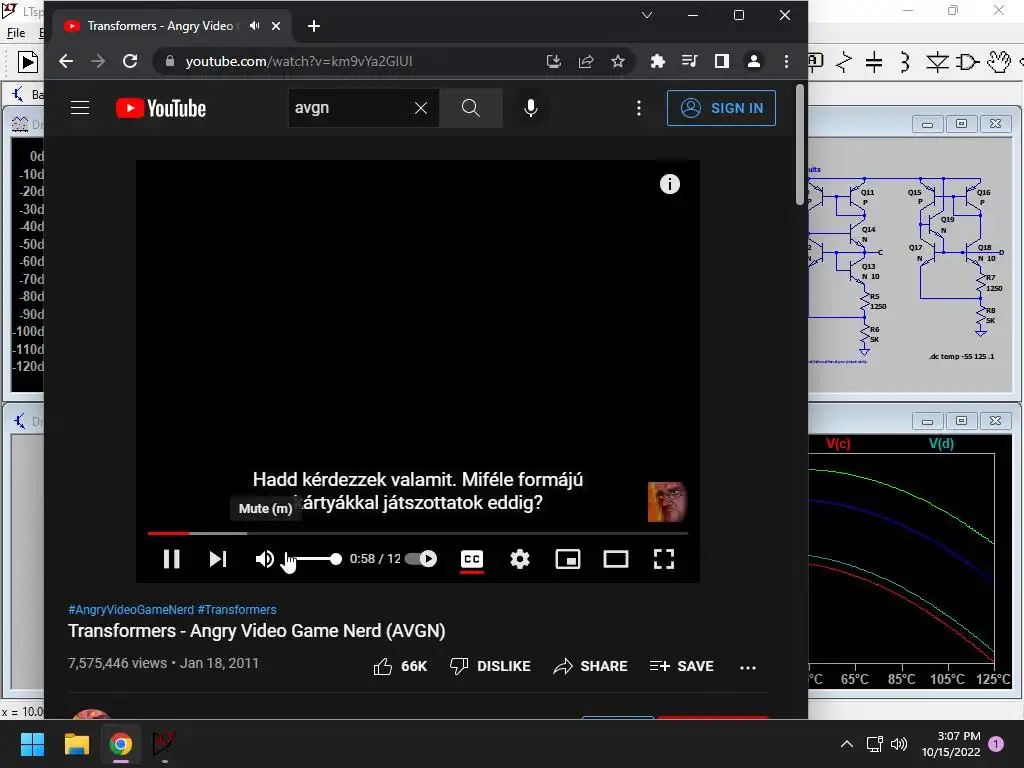Click the SIGN IN button
The height and width of the screenshot is (768, 1024).
pyautogui.click(x=721, y=108)
